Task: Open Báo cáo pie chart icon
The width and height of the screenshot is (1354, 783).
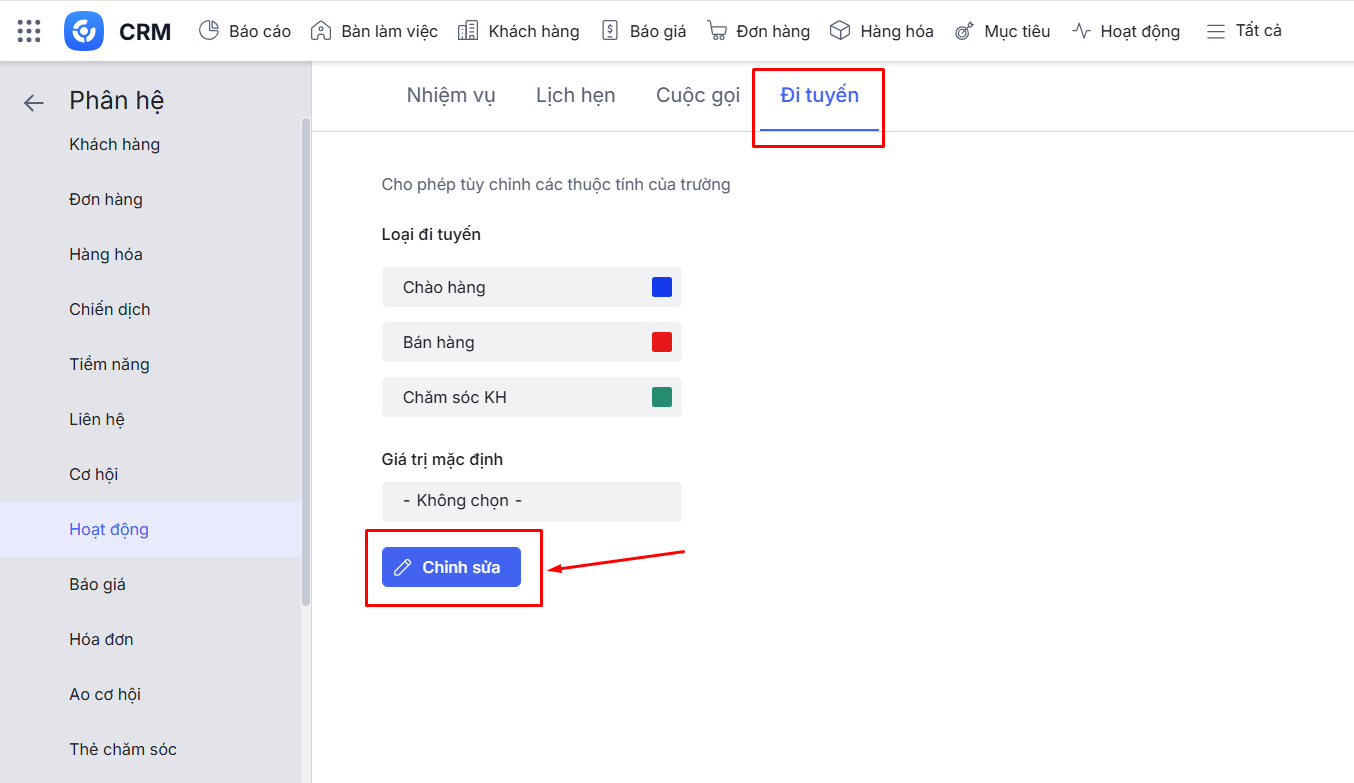Action: click(209, 31)
